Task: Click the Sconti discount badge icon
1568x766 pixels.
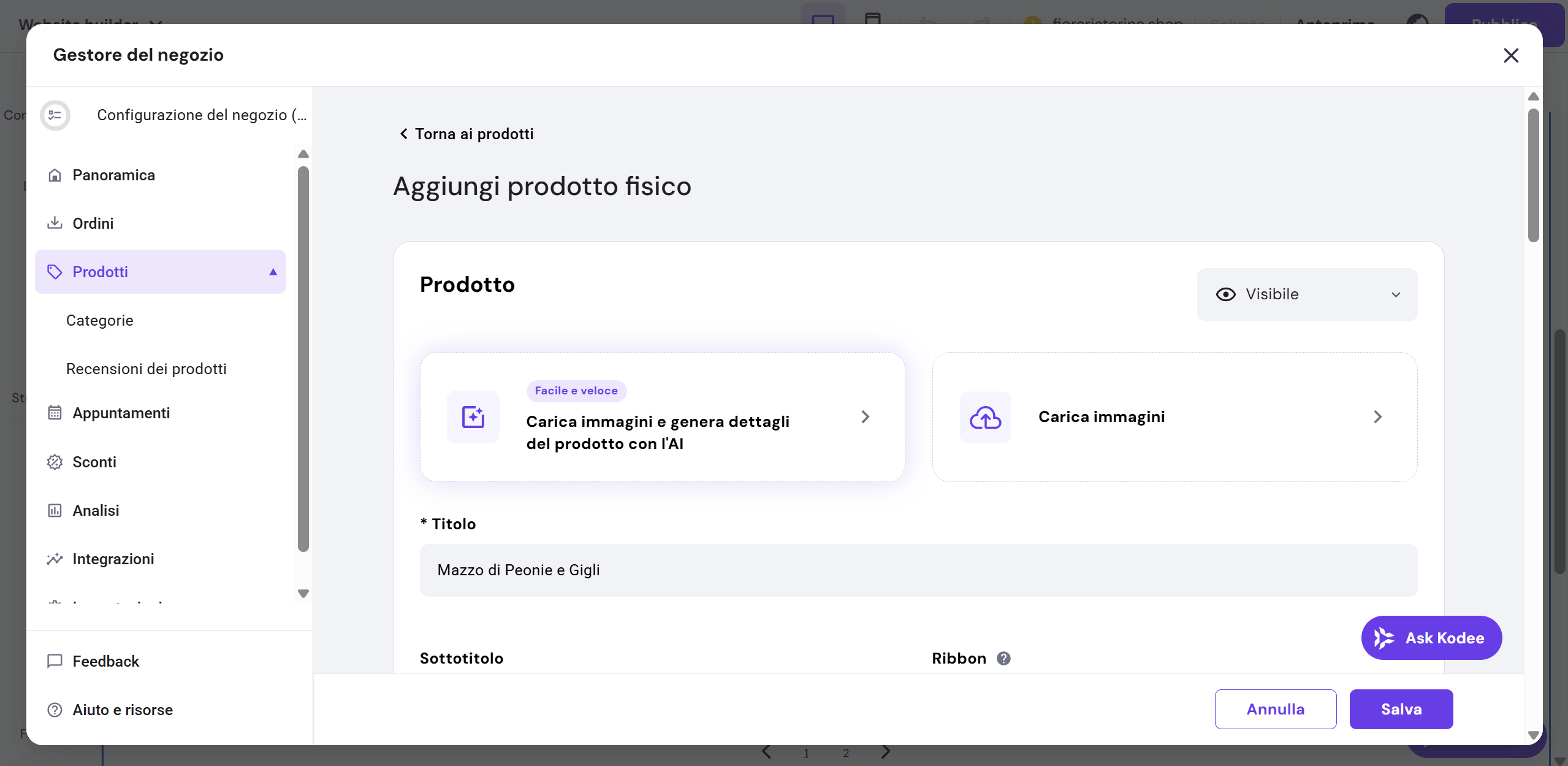Action: [55, 462]
